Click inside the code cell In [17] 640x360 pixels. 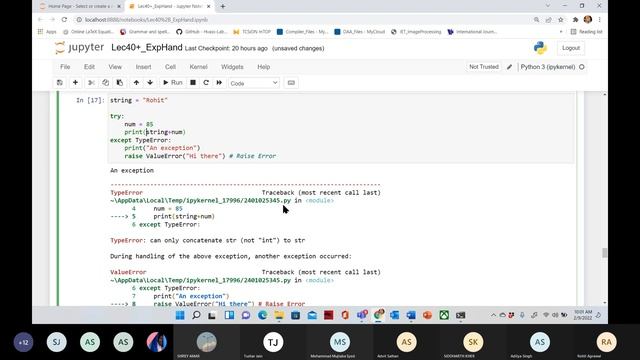coord(341,128)
